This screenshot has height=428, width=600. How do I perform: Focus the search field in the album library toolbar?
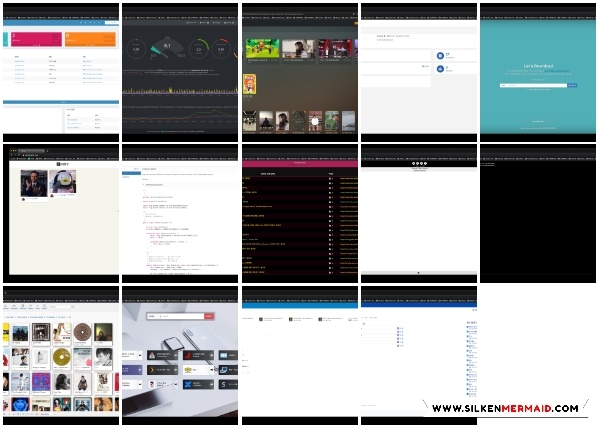pos(62,307)
